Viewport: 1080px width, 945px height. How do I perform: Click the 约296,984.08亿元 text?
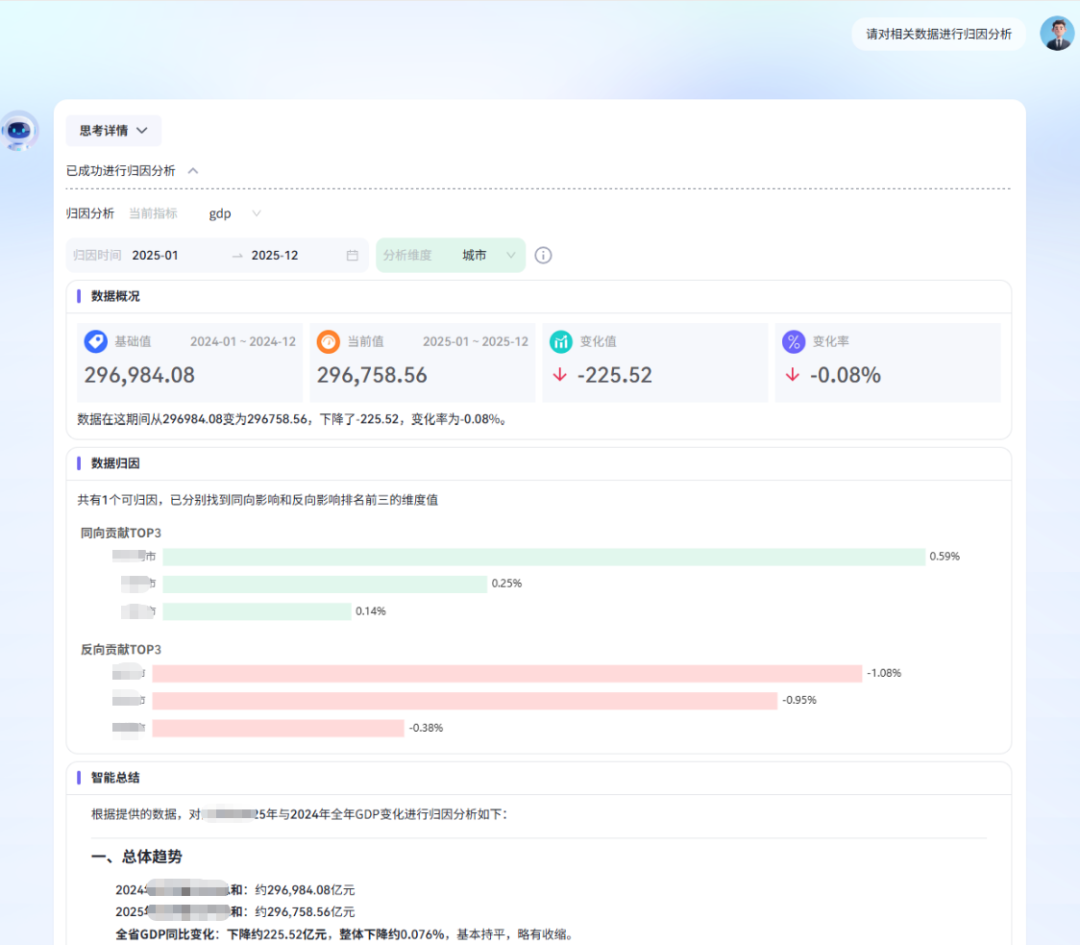point(304,890)
